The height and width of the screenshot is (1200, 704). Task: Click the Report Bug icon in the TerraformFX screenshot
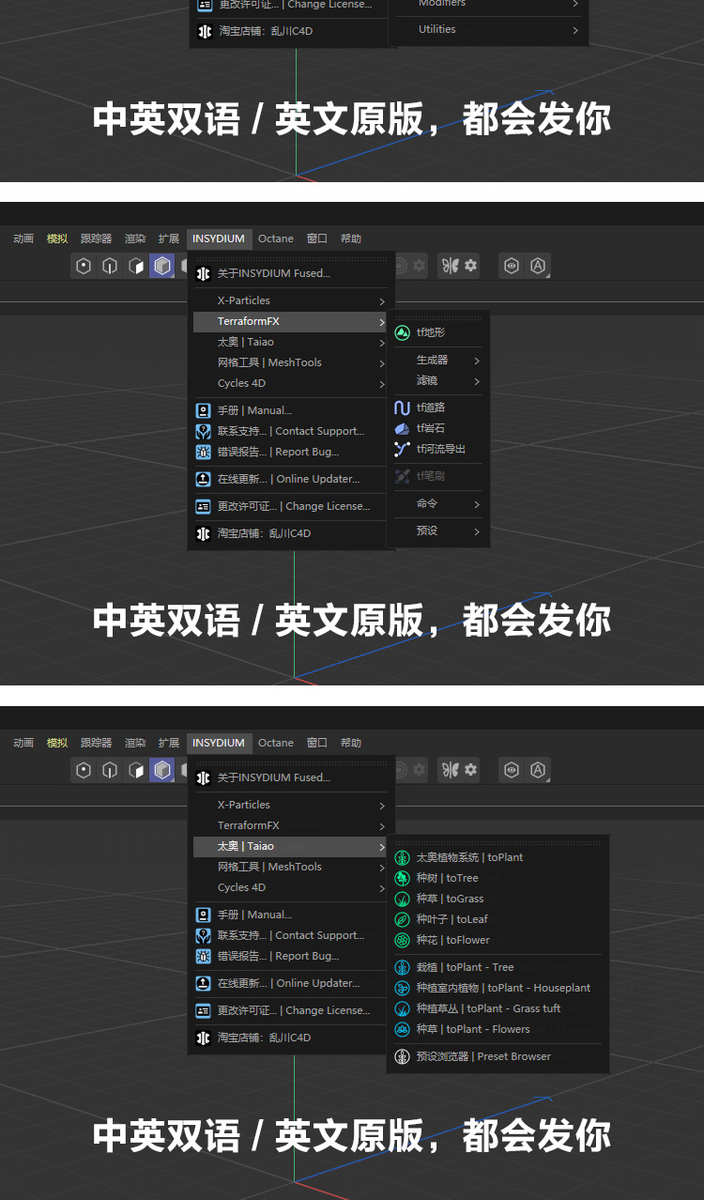point(204,452)
